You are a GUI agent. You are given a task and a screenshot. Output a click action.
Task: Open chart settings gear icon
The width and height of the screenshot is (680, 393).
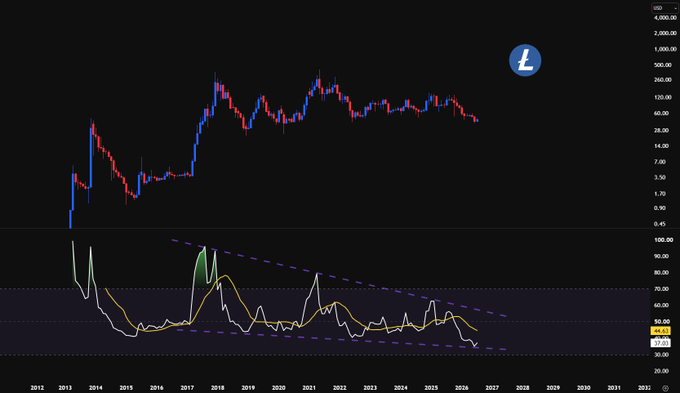pyautogui.click(x=665, y=388)
